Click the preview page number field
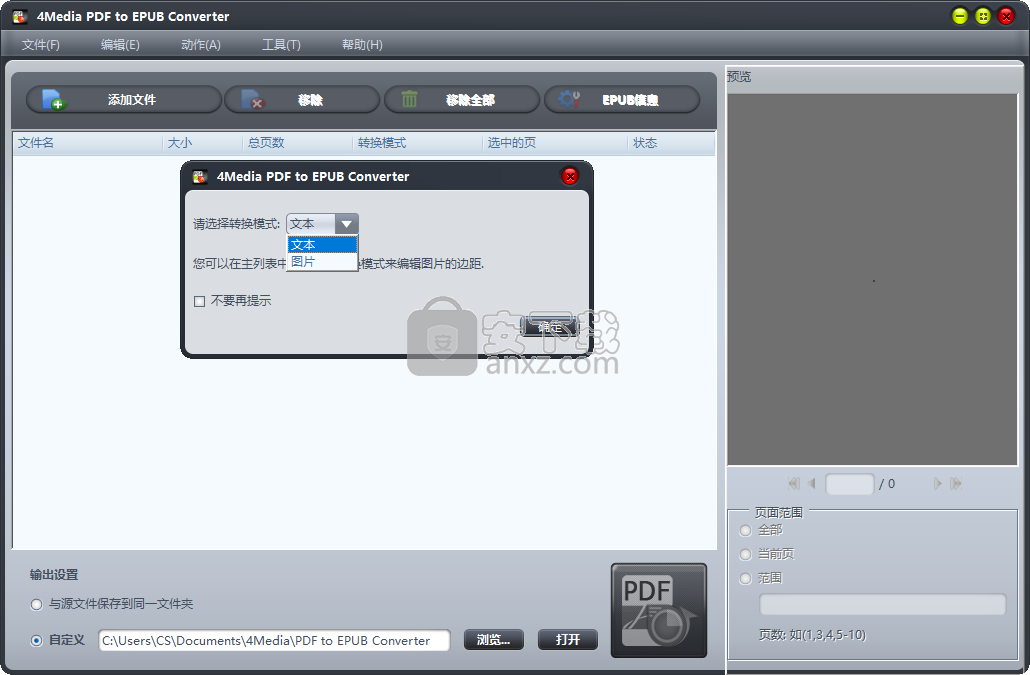 click(849, 484)
